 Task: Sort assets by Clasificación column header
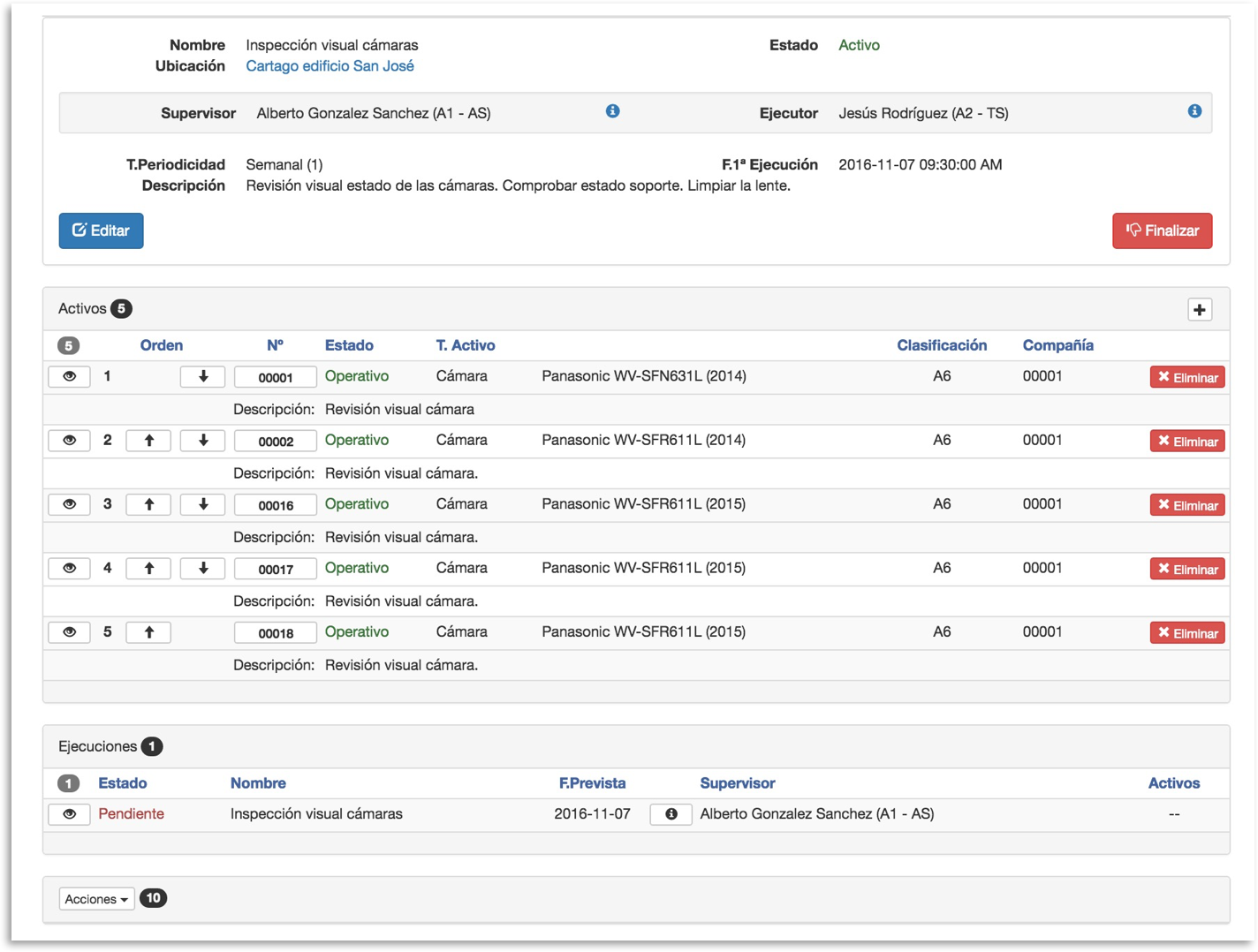tap(942, 345)
